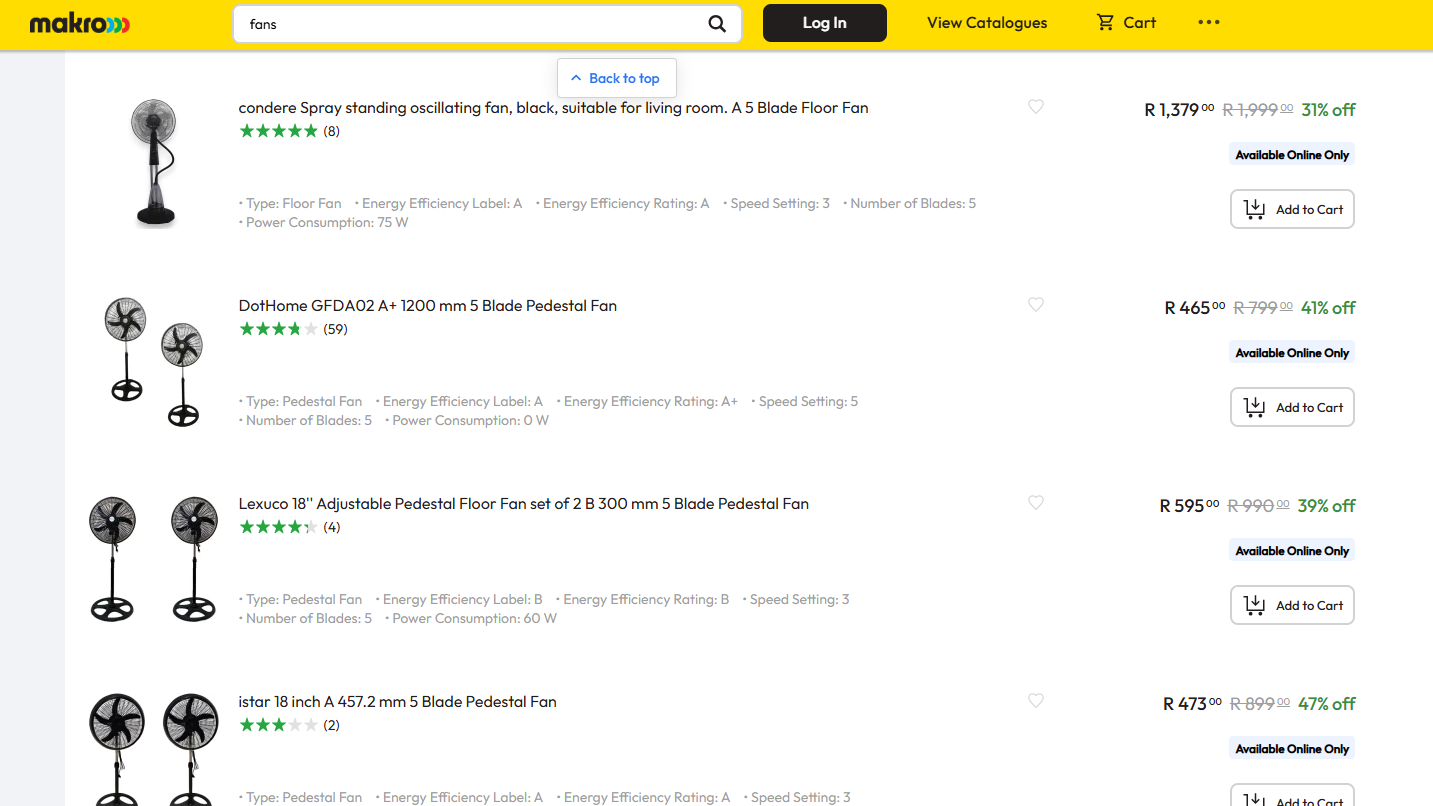Toggle wishlist heart for DotHome GFDA02 fan
This screenshot has height=806, width=1433.
pos(1036,305)
